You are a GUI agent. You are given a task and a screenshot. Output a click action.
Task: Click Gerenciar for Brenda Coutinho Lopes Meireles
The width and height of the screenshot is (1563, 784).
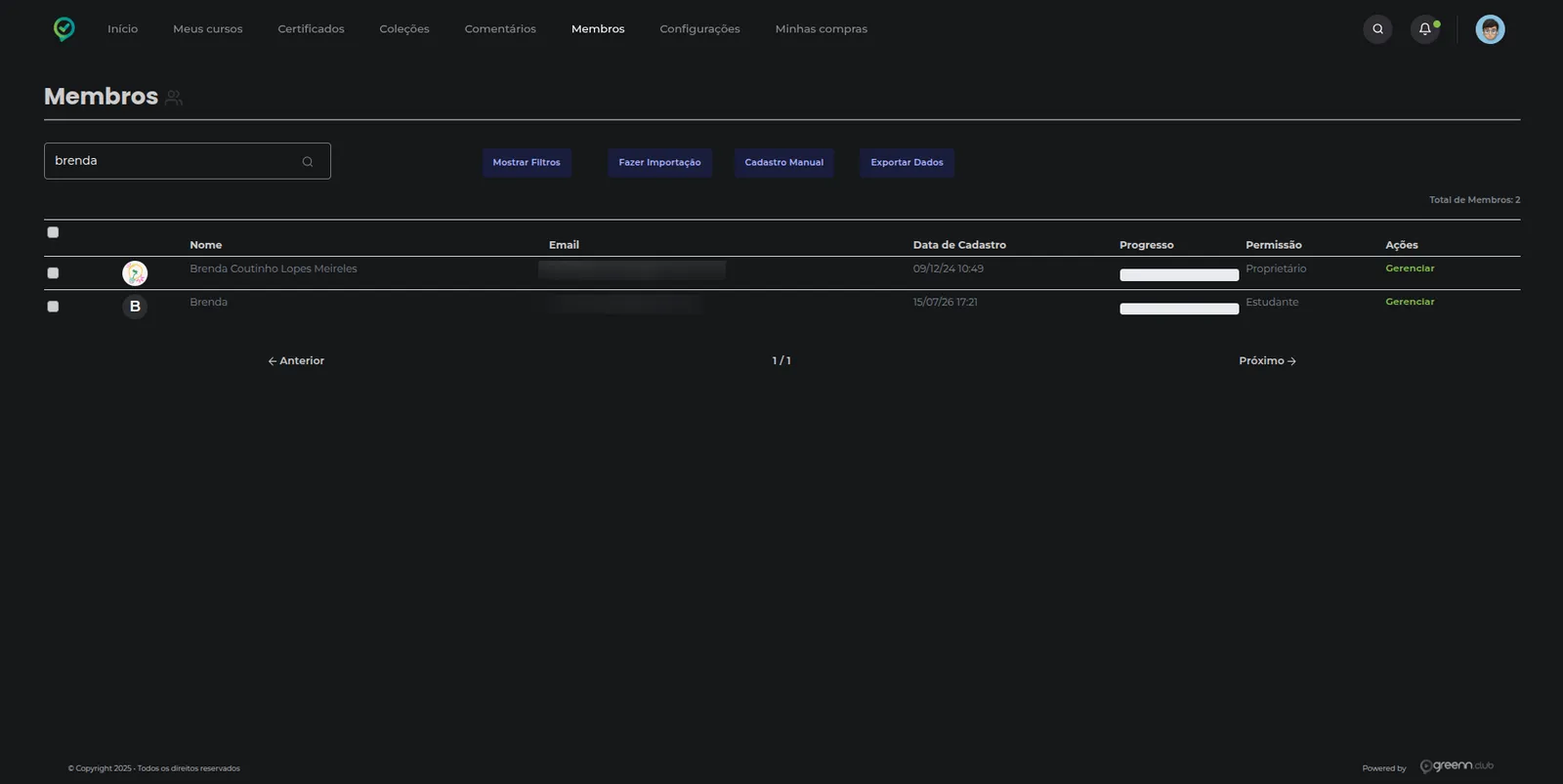1410,268
